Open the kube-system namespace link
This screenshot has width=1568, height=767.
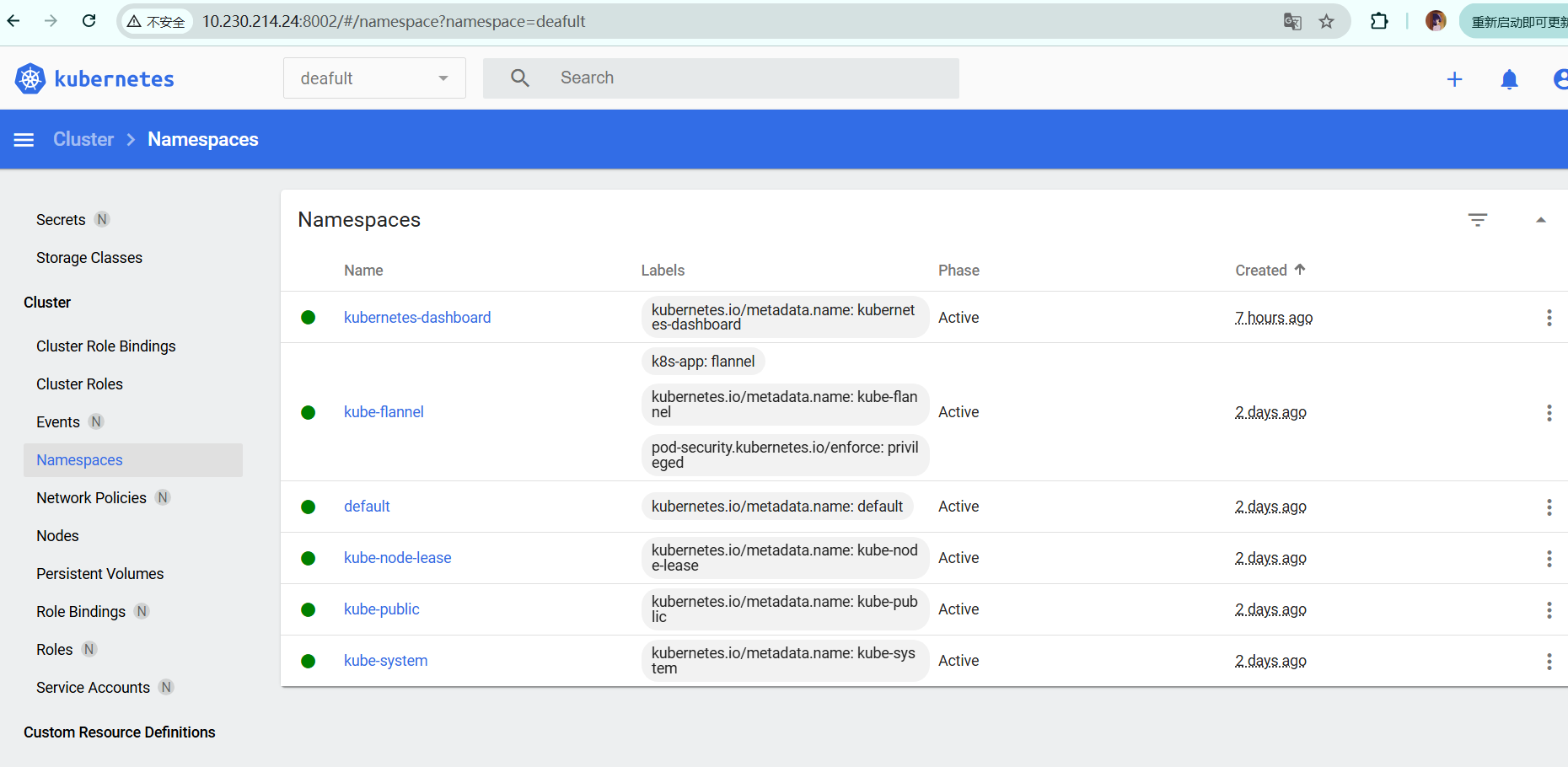pyautogui.click(x=386, y=661)
